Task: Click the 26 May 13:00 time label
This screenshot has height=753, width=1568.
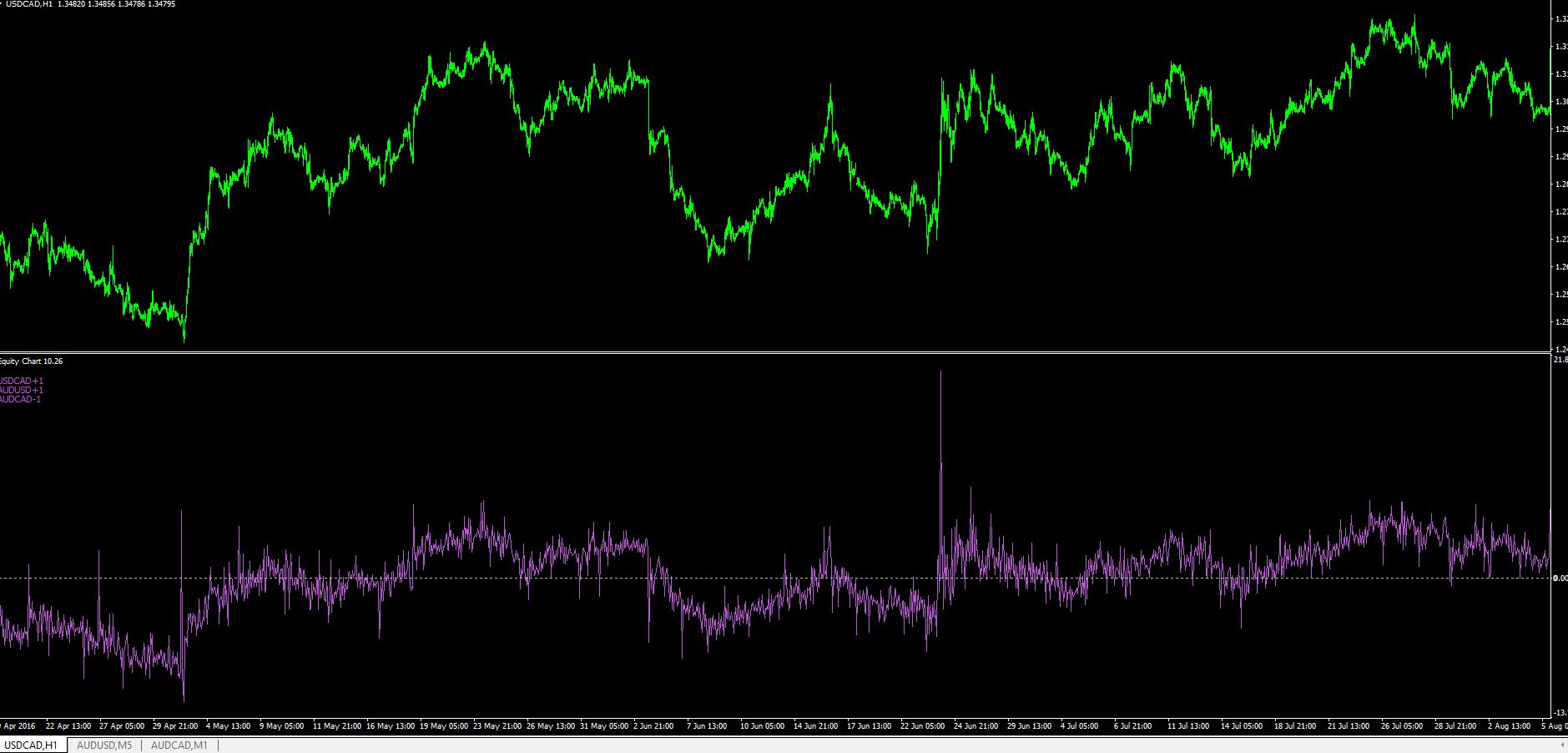Action: coord(551,725)
